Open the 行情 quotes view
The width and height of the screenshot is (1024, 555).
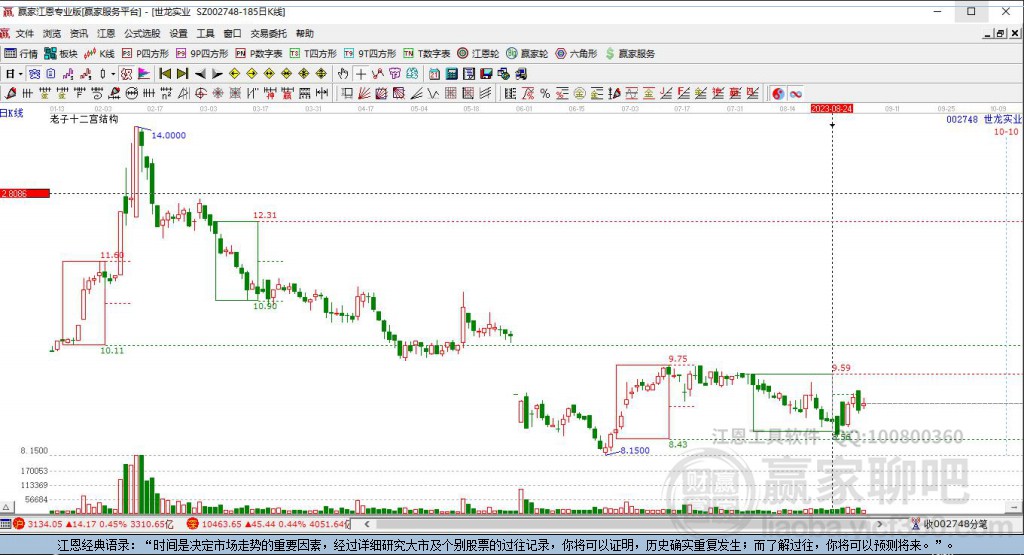coord(20,54)
